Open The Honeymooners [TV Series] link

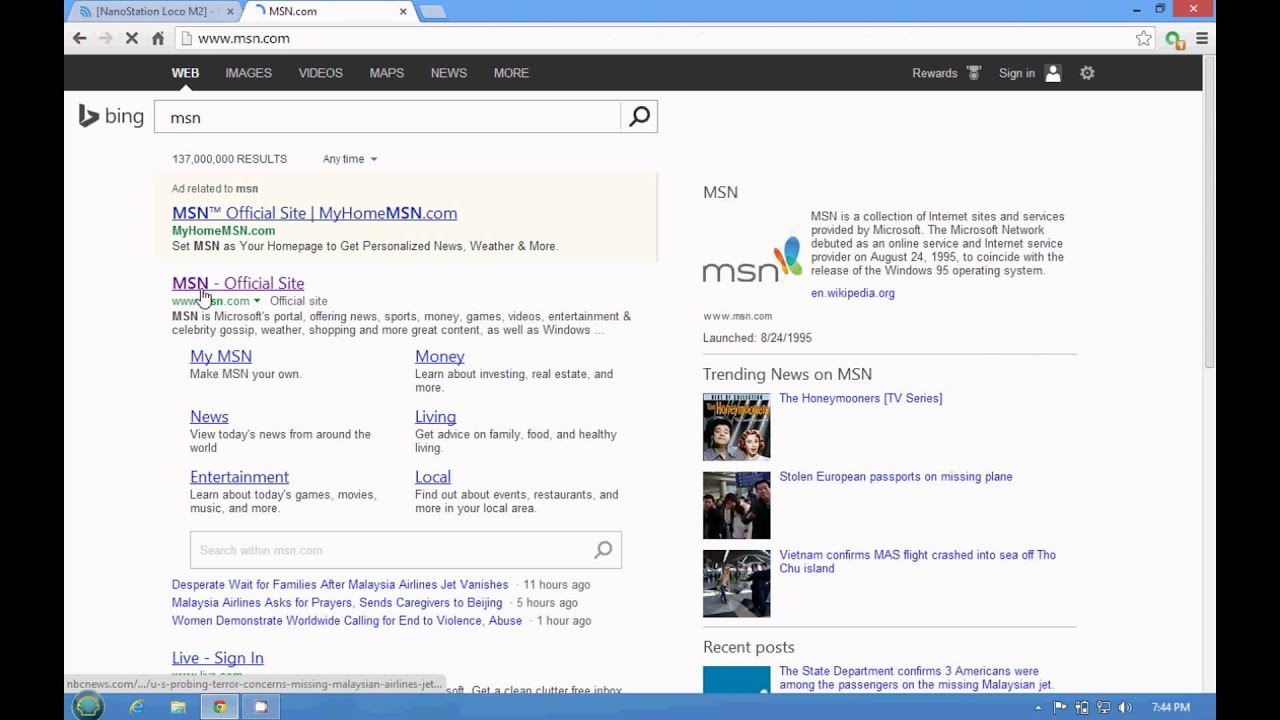pos(861,398)
